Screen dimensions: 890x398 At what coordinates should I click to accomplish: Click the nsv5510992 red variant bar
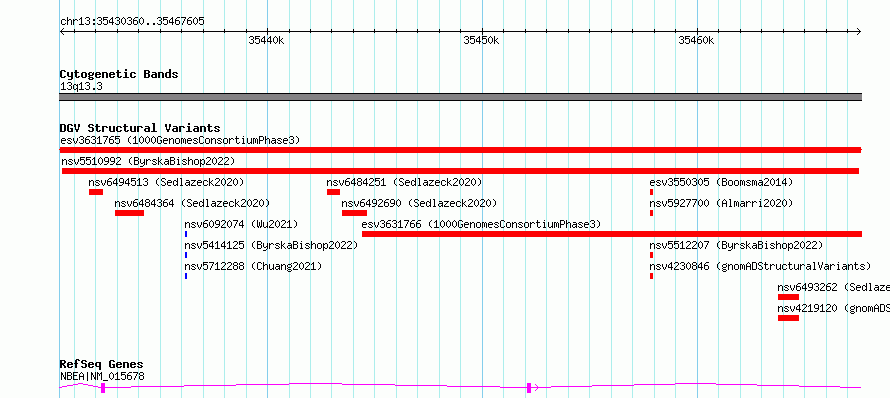tap(460, 171)
